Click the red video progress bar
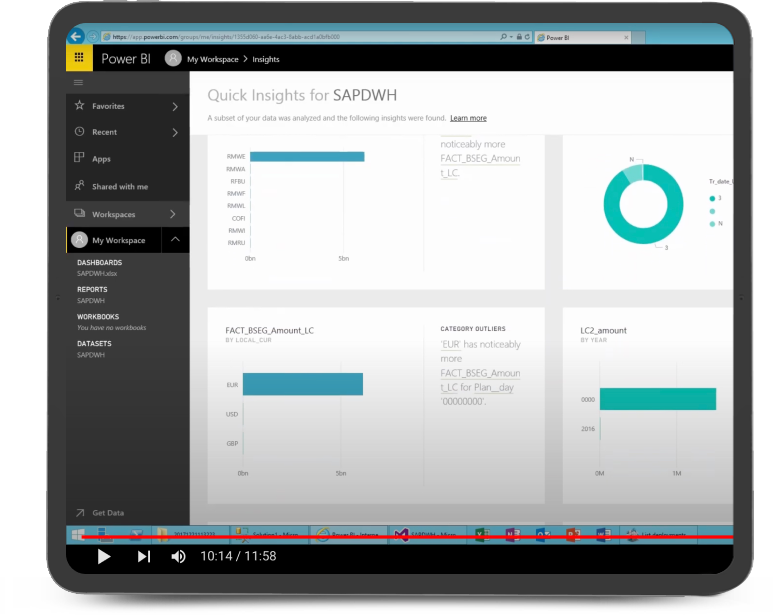773x615 pixels. click(407, 537)
